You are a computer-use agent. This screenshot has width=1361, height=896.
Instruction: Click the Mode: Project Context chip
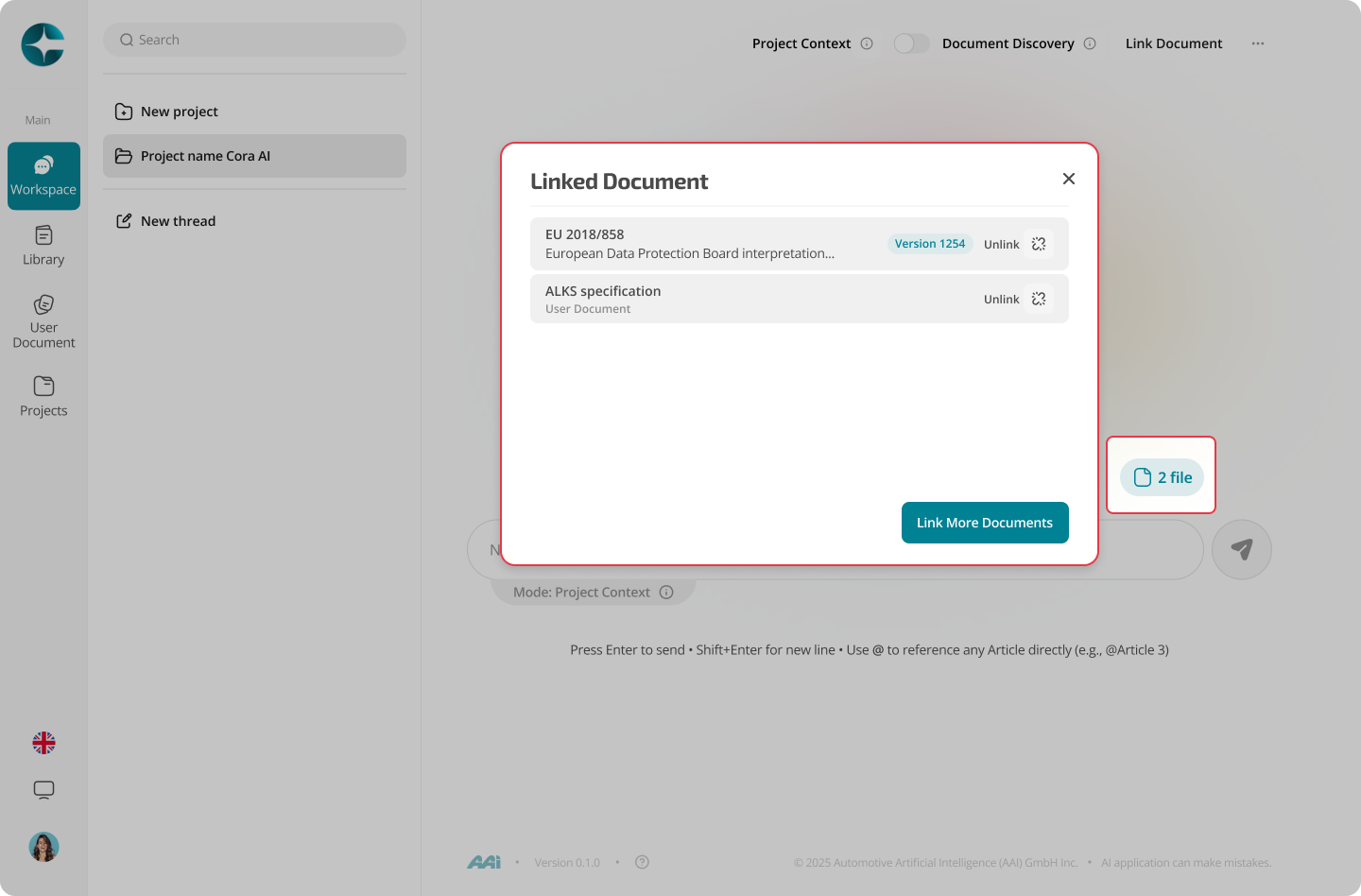click(x=594, y=592)
